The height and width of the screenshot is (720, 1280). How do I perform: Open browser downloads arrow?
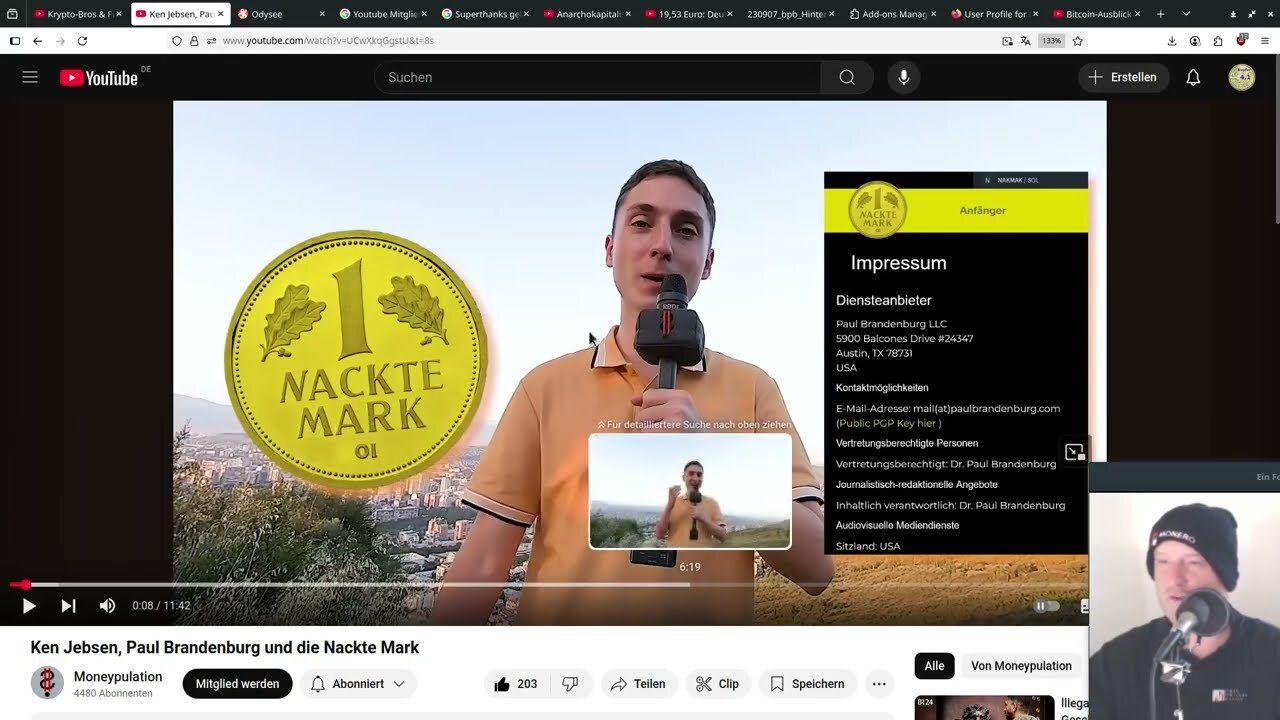pyautogui.click(x=1172, y=41)
